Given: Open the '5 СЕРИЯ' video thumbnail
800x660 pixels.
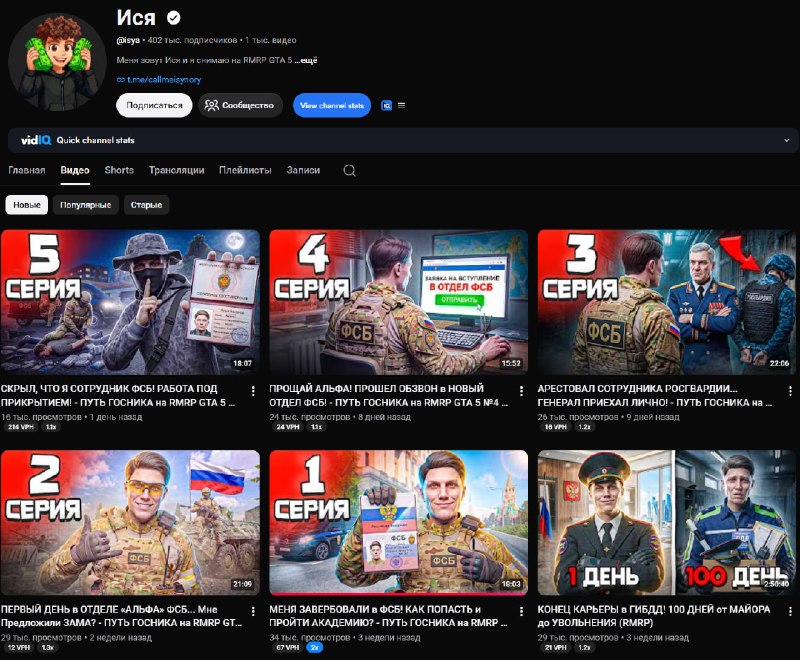Looking at the screenshot, I should pyautogui.click(x=130, y=302).
